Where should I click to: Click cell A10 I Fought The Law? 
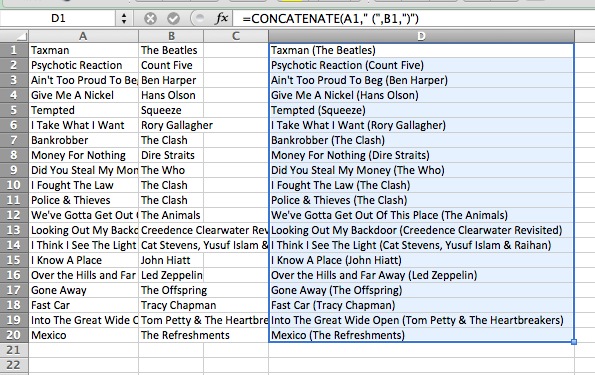tap(83, 185)
